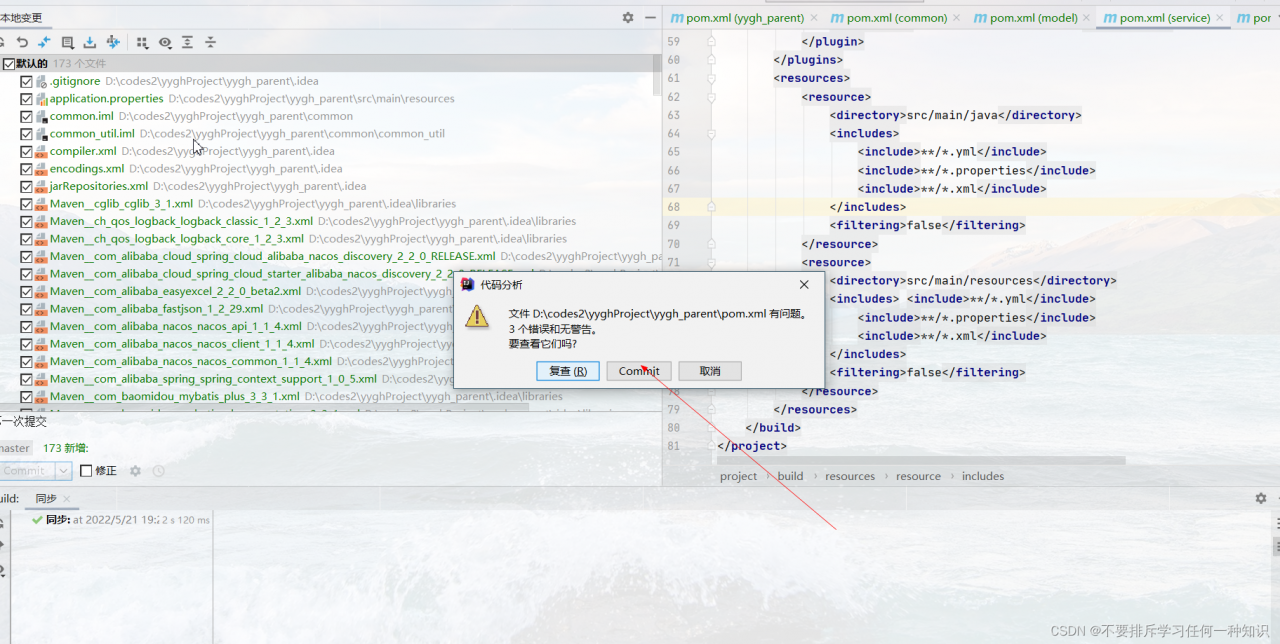
Task: Select the 本地变更 tab
Action: pyautogui.click(x=21, y=18)
